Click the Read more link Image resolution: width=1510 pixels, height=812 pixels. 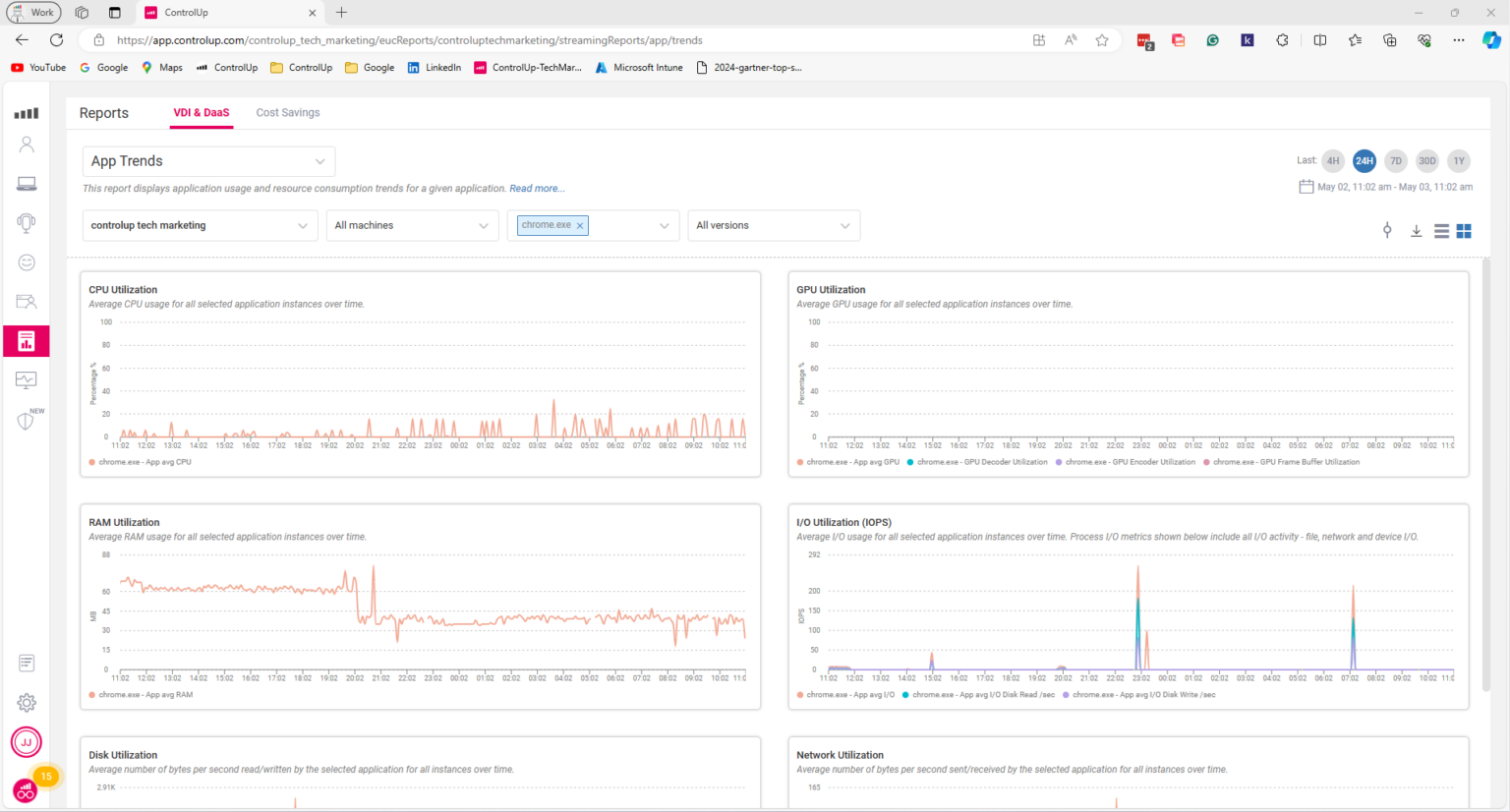point(537,188)
